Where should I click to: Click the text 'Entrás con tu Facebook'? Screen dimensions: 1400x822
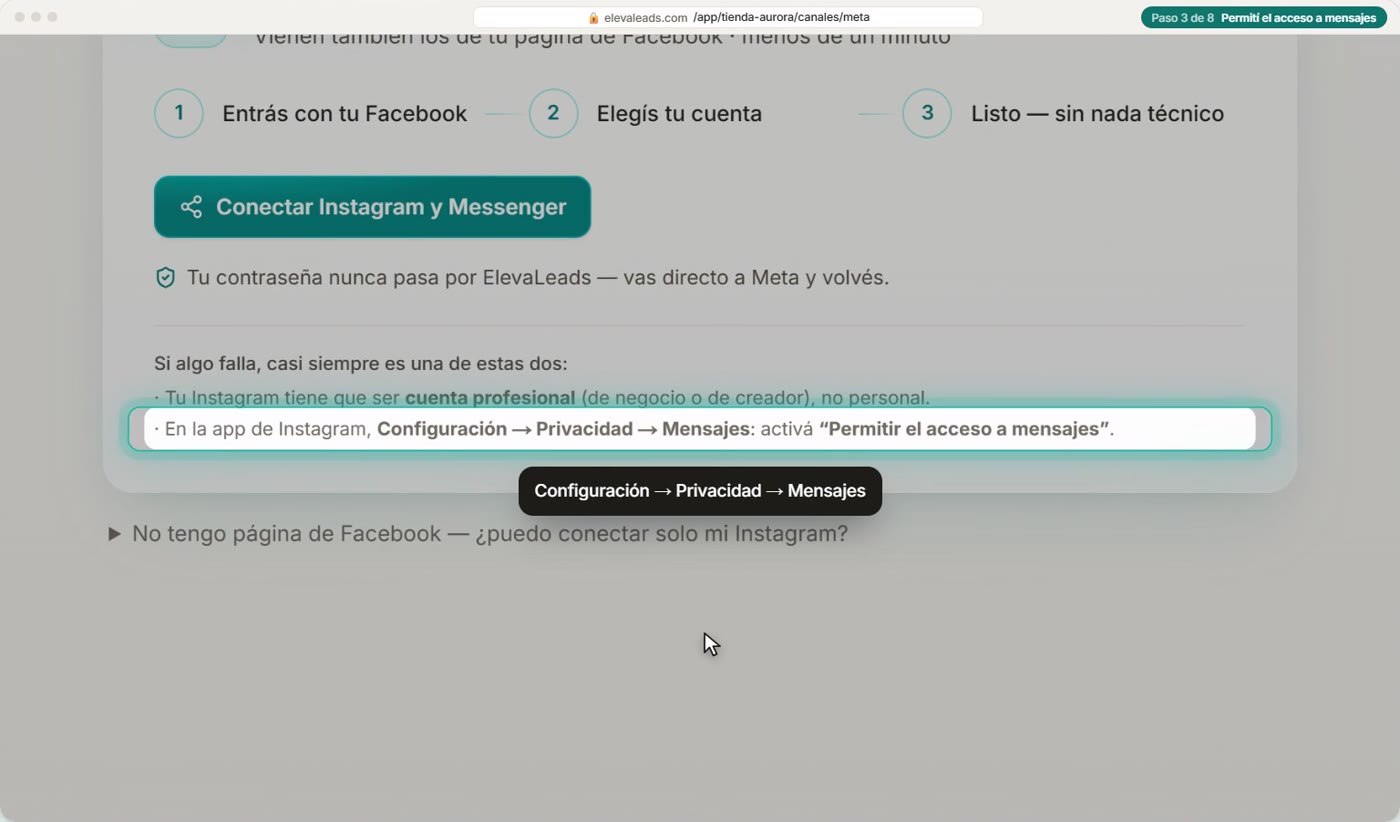point(344,114)
